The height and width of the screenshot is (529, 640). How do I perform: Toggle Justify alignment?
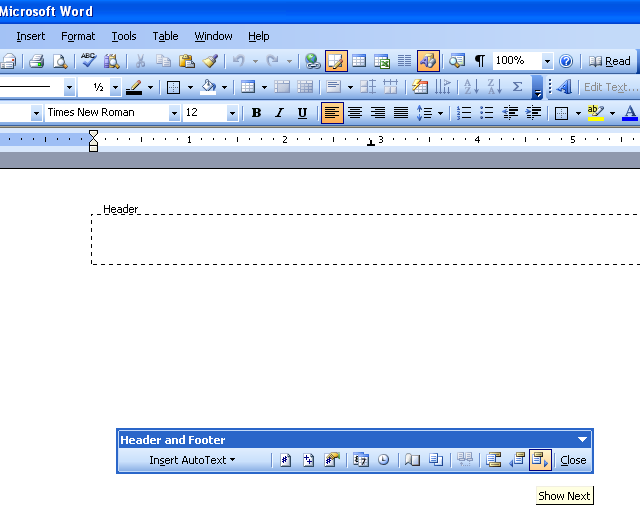pos(401,113)
